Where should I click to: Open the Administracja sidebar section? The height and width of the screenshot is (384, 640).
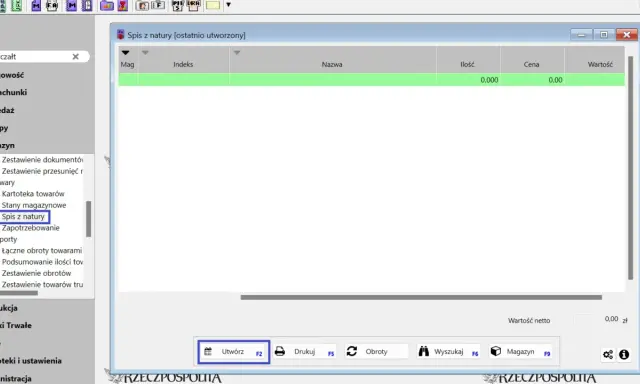[x=16, y=379]
